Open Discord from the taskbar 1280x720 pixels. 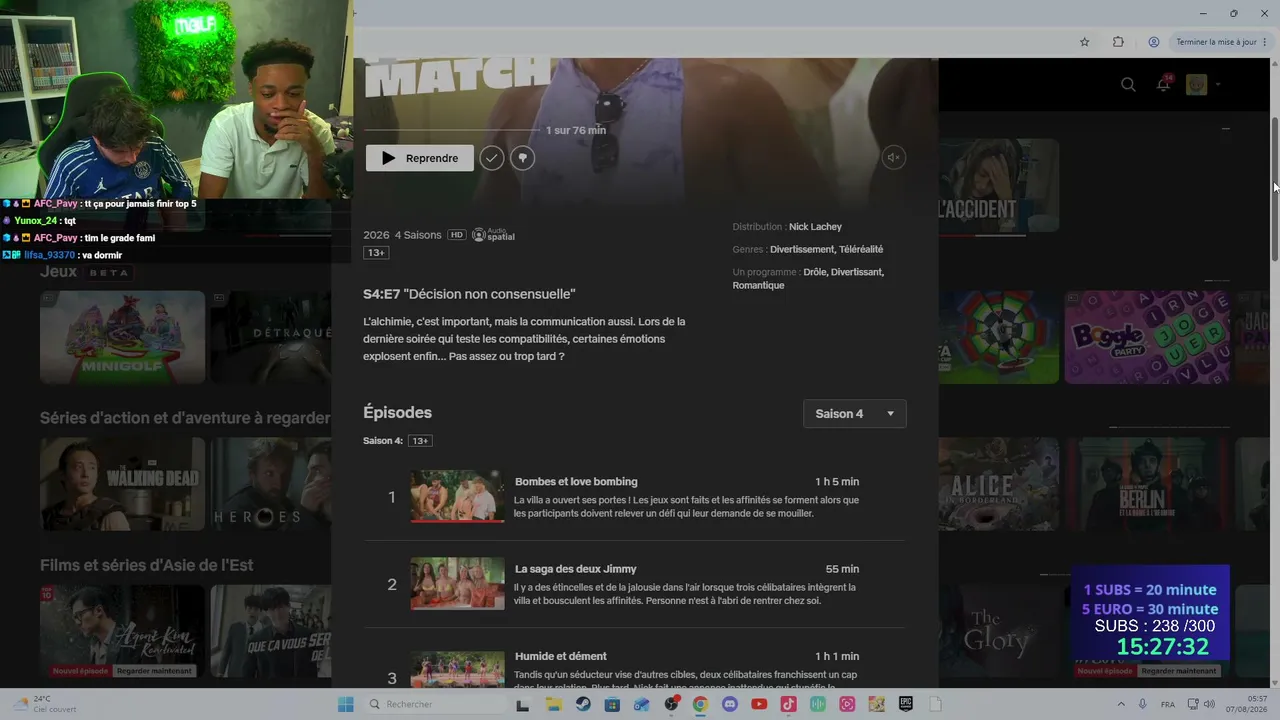pos(729,704)
